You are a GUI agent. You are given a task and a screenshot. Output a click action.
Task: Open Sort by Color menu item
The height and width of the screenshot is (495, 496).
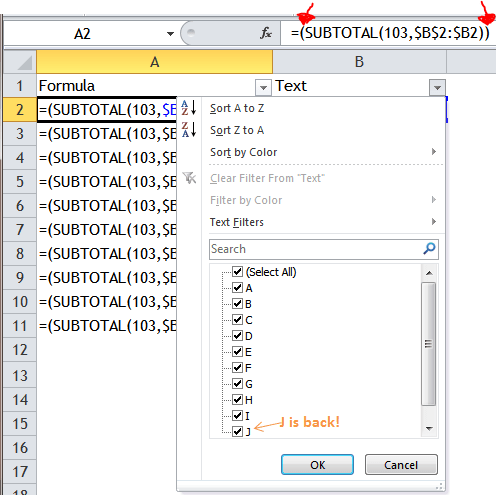pos(243,152)
